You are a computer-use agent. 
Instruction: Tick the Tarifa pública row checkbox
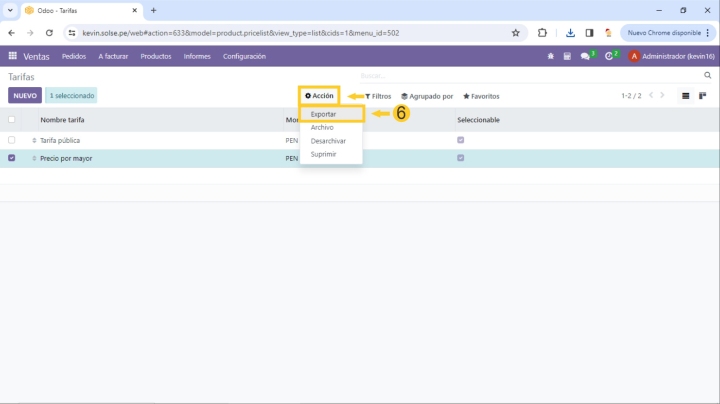point(12,140)
